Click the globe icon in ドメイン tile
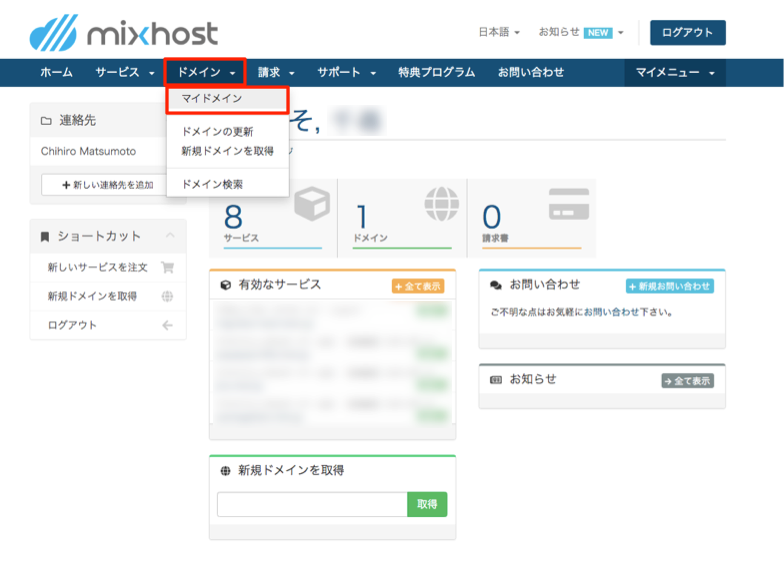The height and width of the screenshot is (564, 784). 441,203
